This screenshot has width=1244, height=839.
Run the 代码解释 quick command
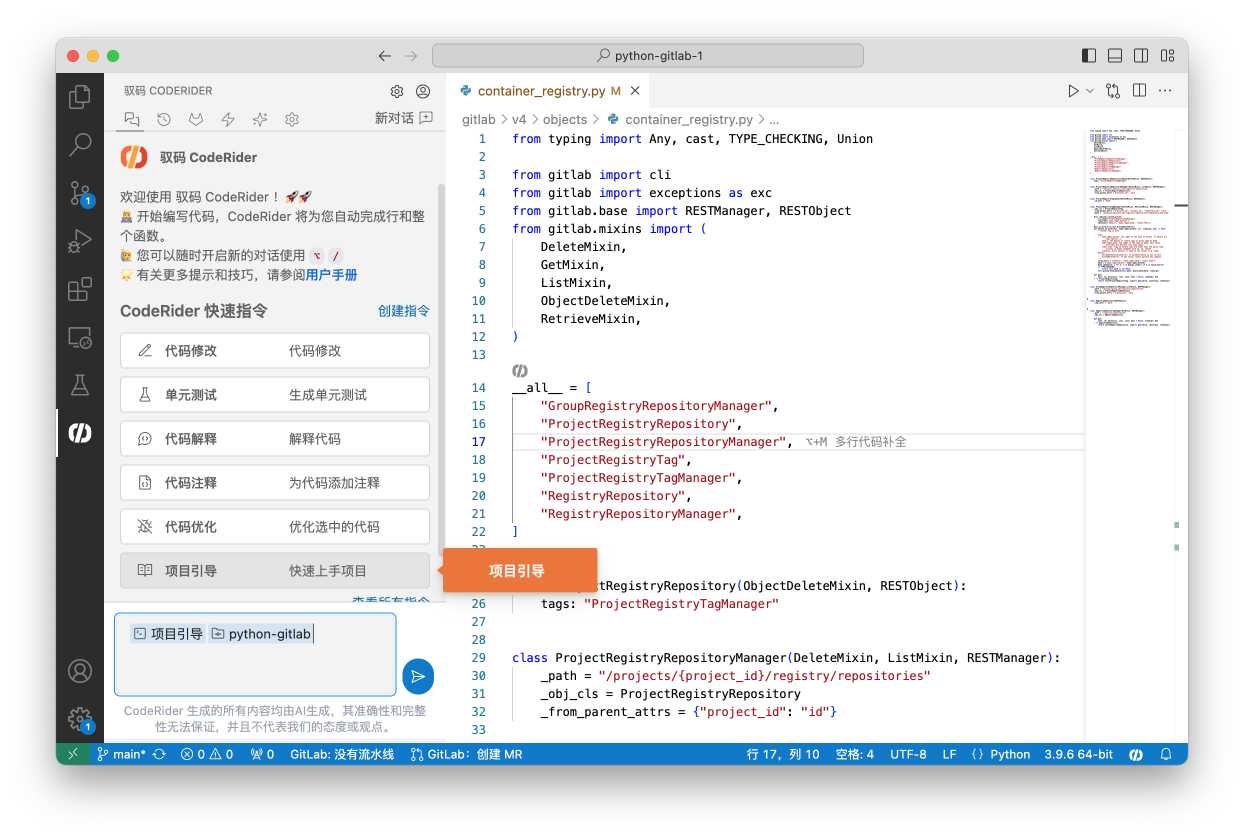275,439
